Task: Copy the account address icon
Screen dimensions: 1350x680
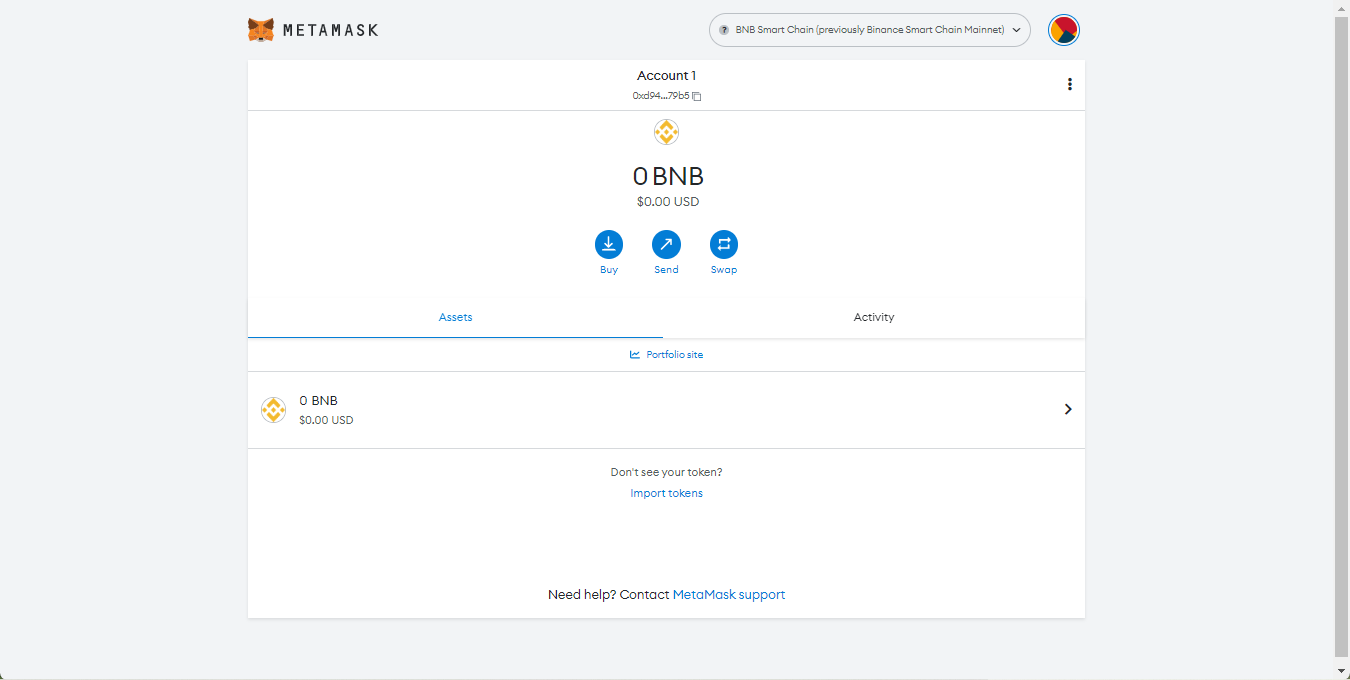Action: pyautogui.click(x=697, y=97)
